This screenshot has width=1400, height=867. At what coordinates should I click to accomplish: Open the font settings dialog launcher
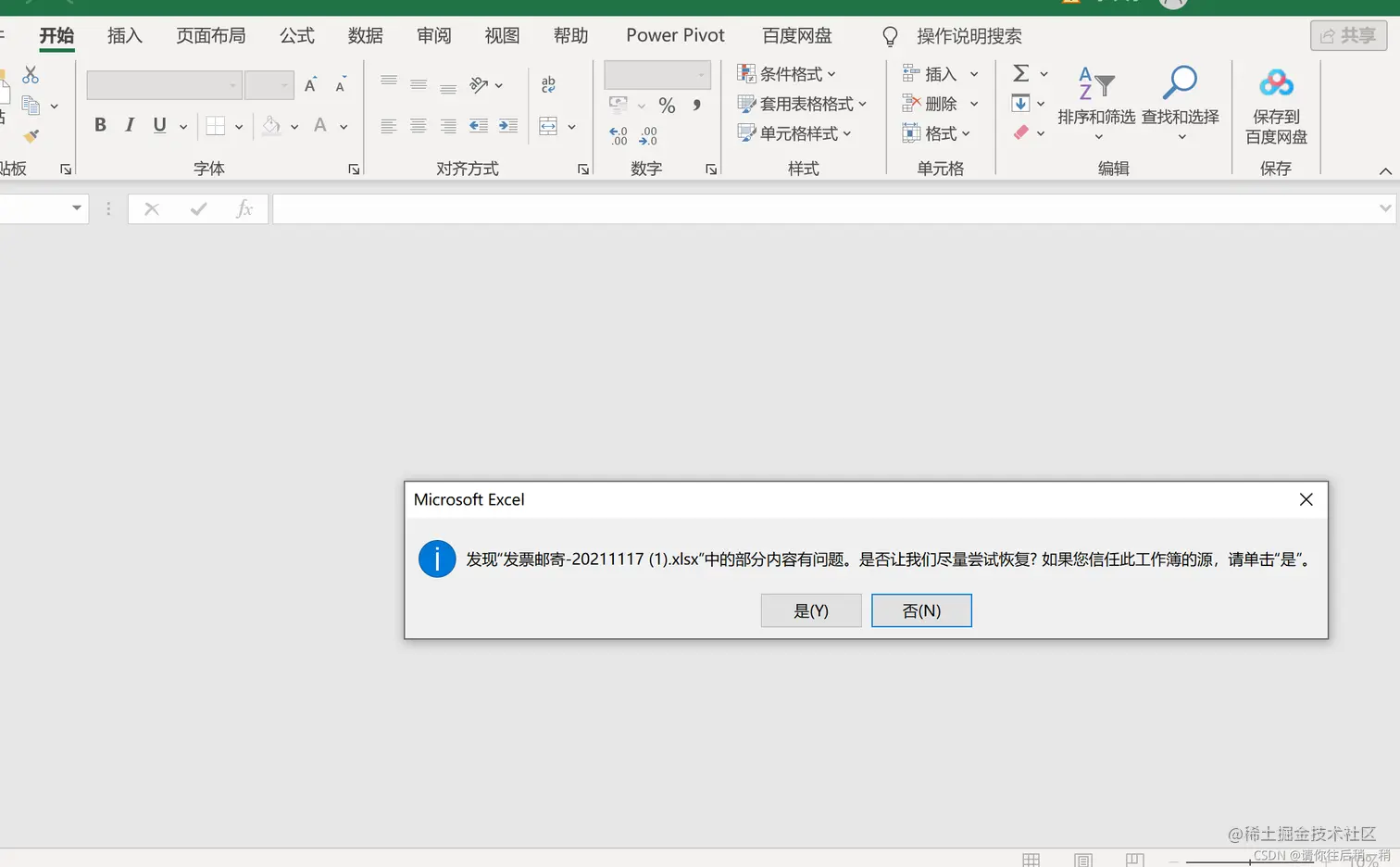tap(354, 170)
